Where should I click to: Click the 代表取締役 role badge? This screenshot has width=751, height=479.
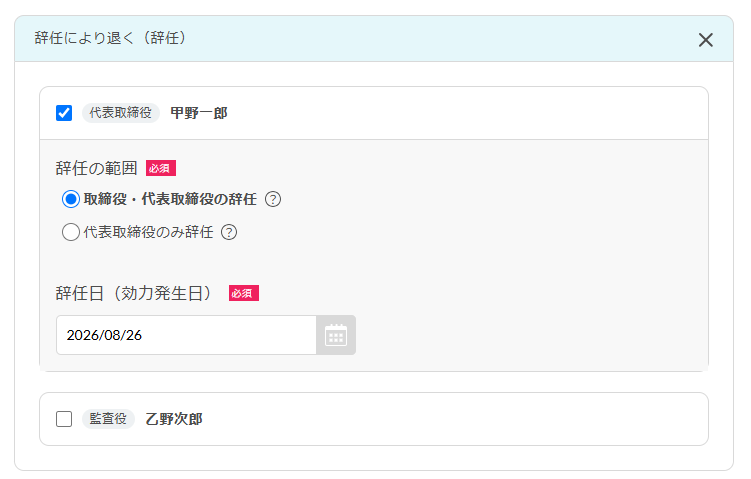click(x=121, y=113)
